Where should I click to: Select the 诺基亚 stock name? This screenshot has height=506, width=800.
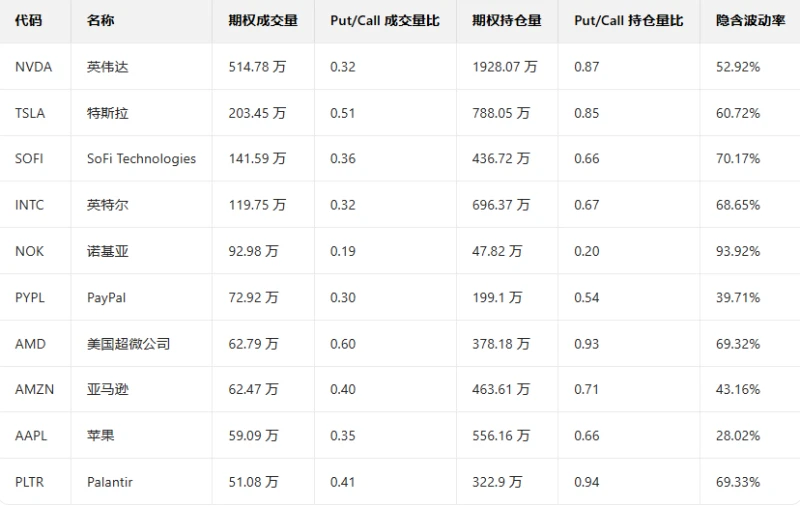pos(107,251)
